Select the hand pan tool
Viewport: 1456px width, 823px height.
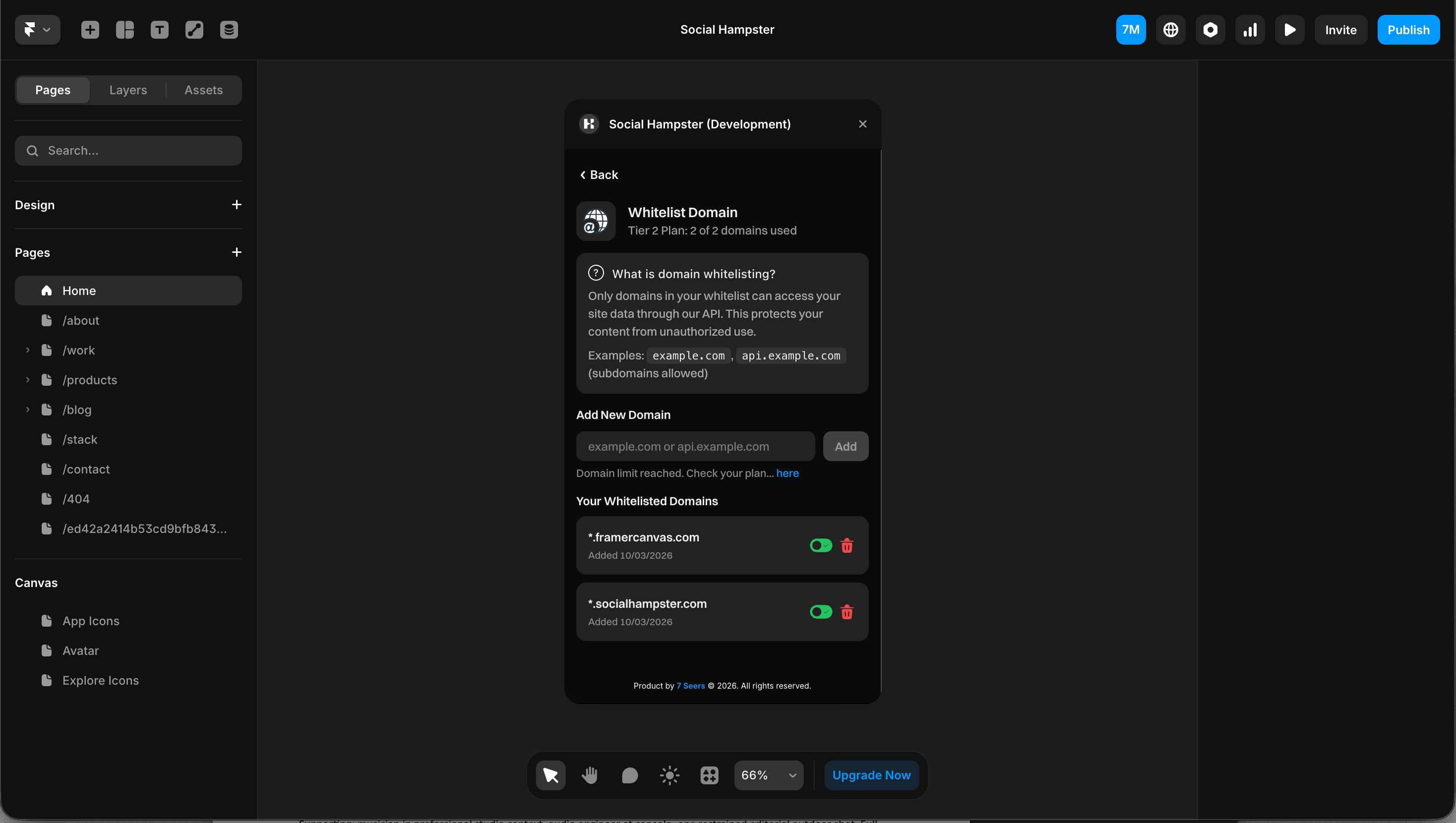[x=590, y=775]
